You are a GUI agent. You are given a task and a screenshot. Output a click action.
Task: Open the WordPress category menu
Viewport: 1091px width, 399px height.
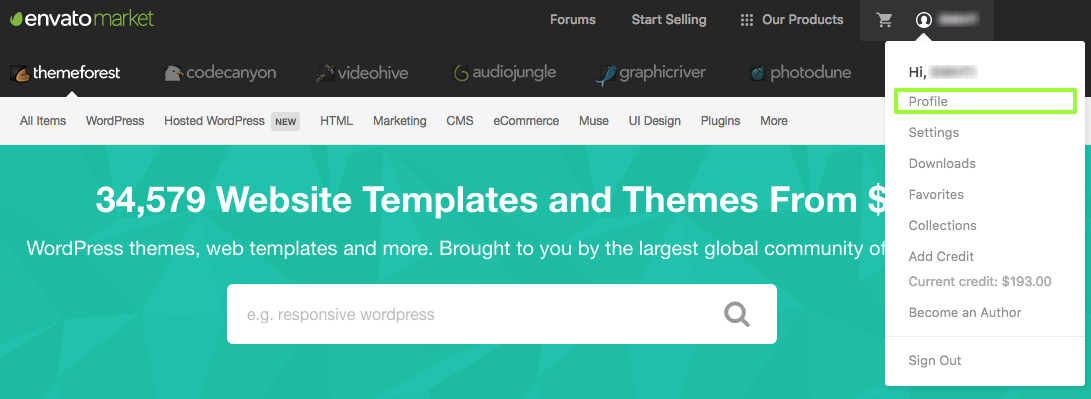click(x=115, y=121)
